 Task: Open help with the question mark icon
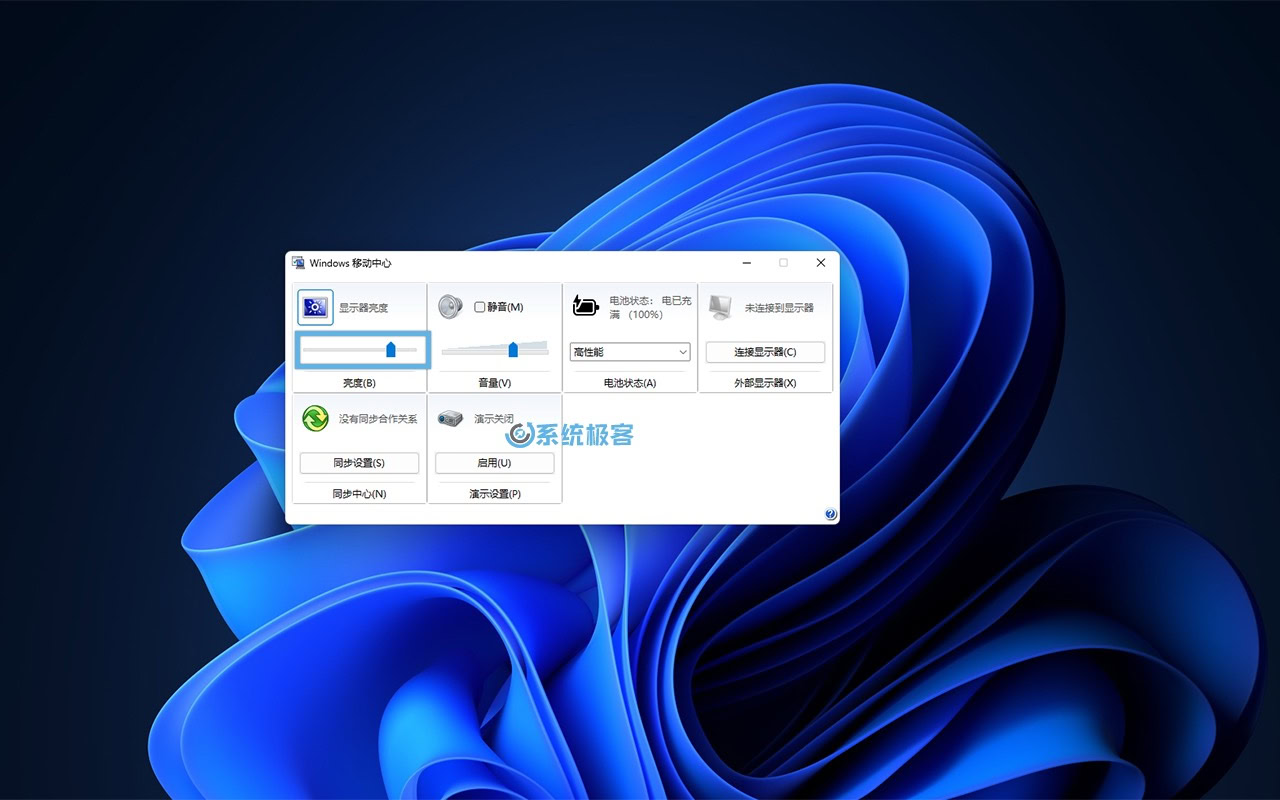(x=829, y=513)
